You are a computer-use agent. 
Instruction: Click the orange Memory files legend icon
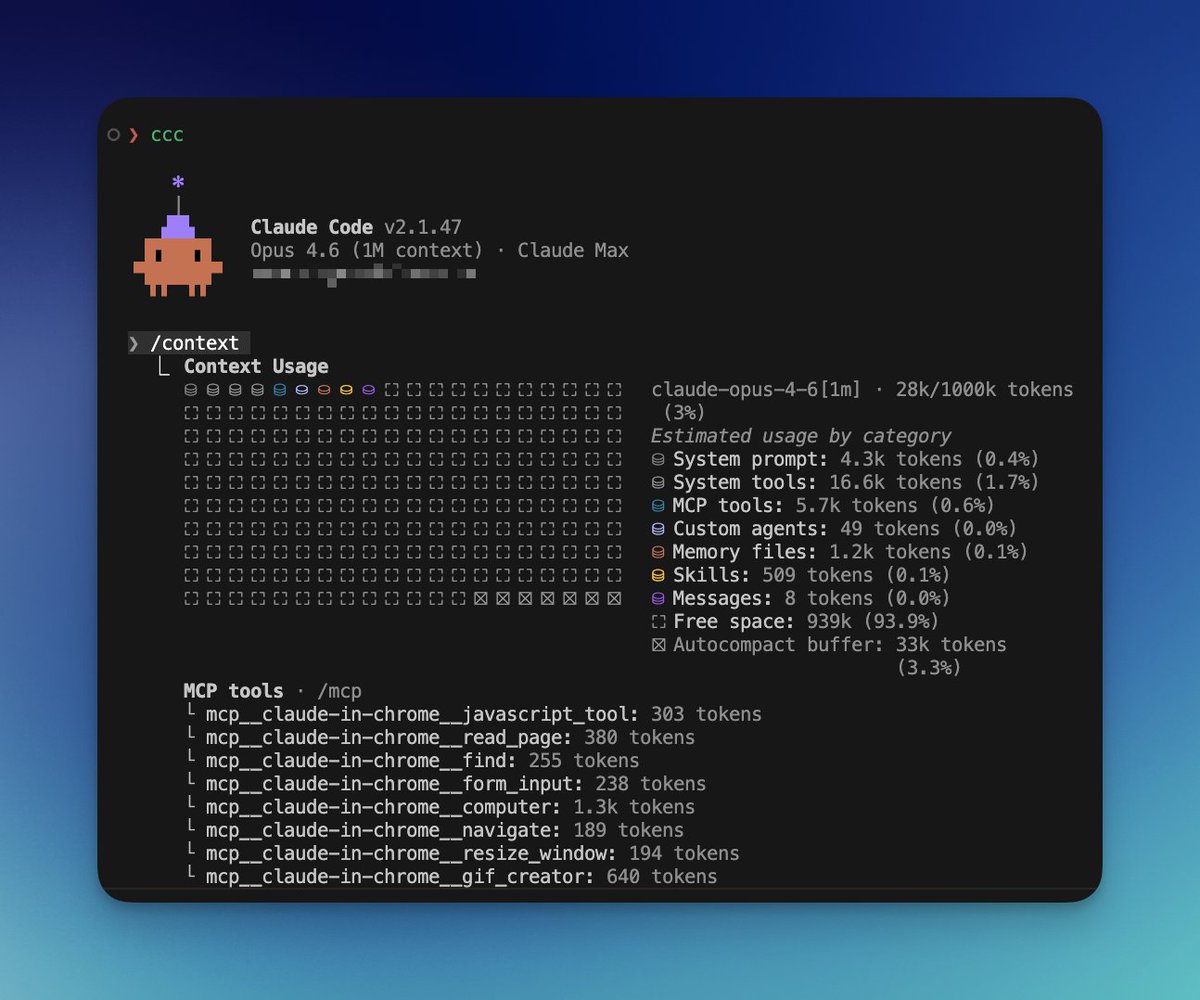coord(658,552)
